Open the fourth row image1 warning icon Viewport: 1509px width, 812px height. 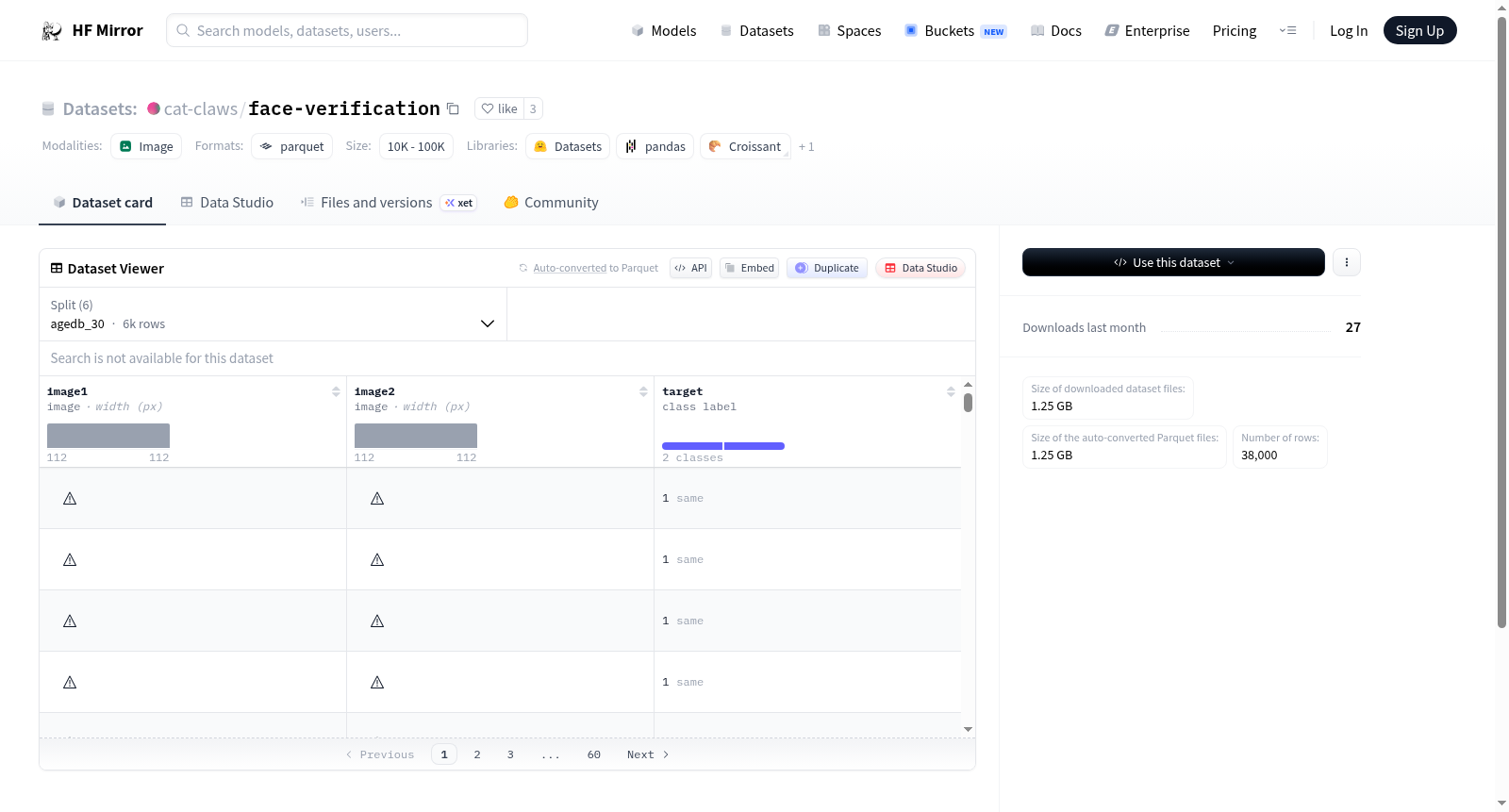point(70,682)
